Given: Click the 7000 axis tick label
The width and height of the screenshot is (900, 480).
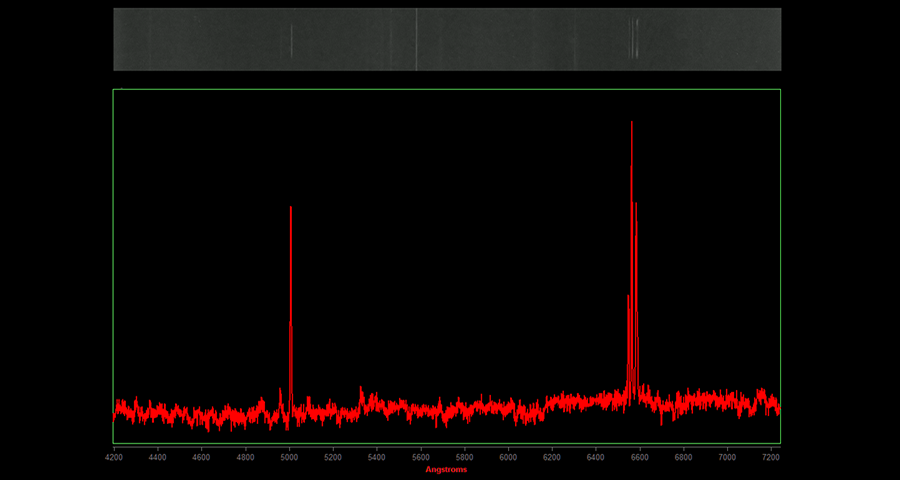Looking at the screenshot, I should [727, 457].
